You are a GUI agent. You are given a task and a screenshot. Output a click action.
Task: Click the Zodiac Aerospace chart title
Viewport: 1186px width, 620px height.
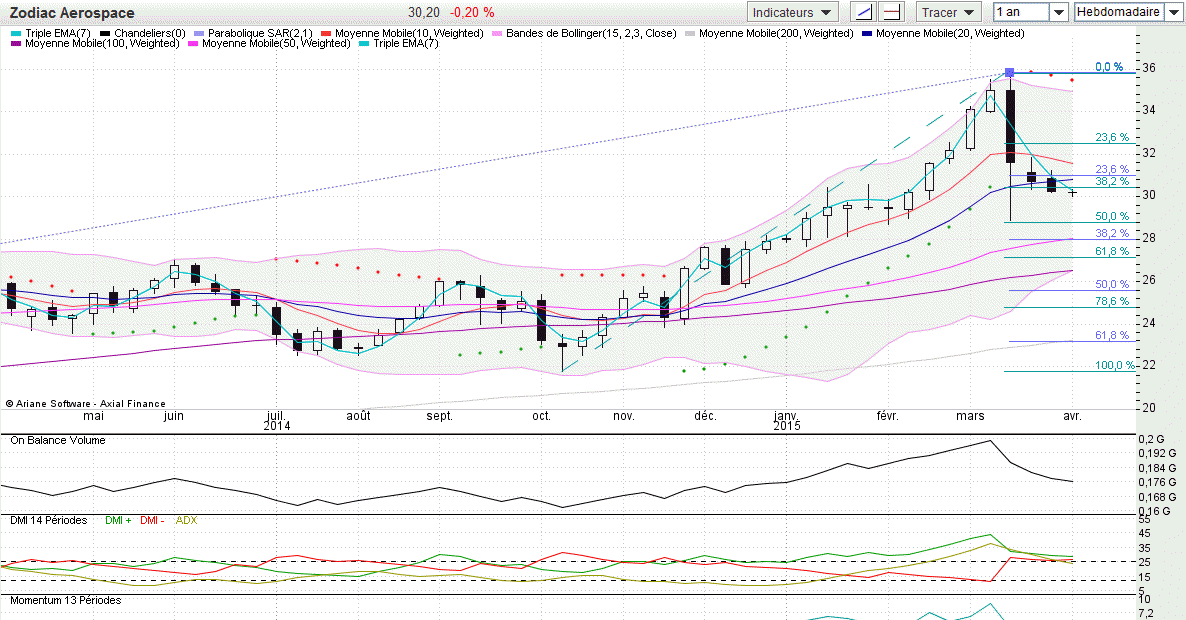[72, 13]
